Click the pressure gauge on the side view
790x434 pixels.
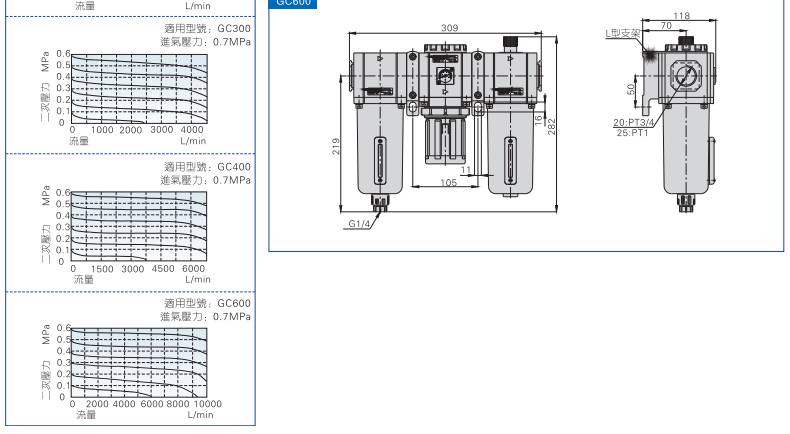(685, 77)
